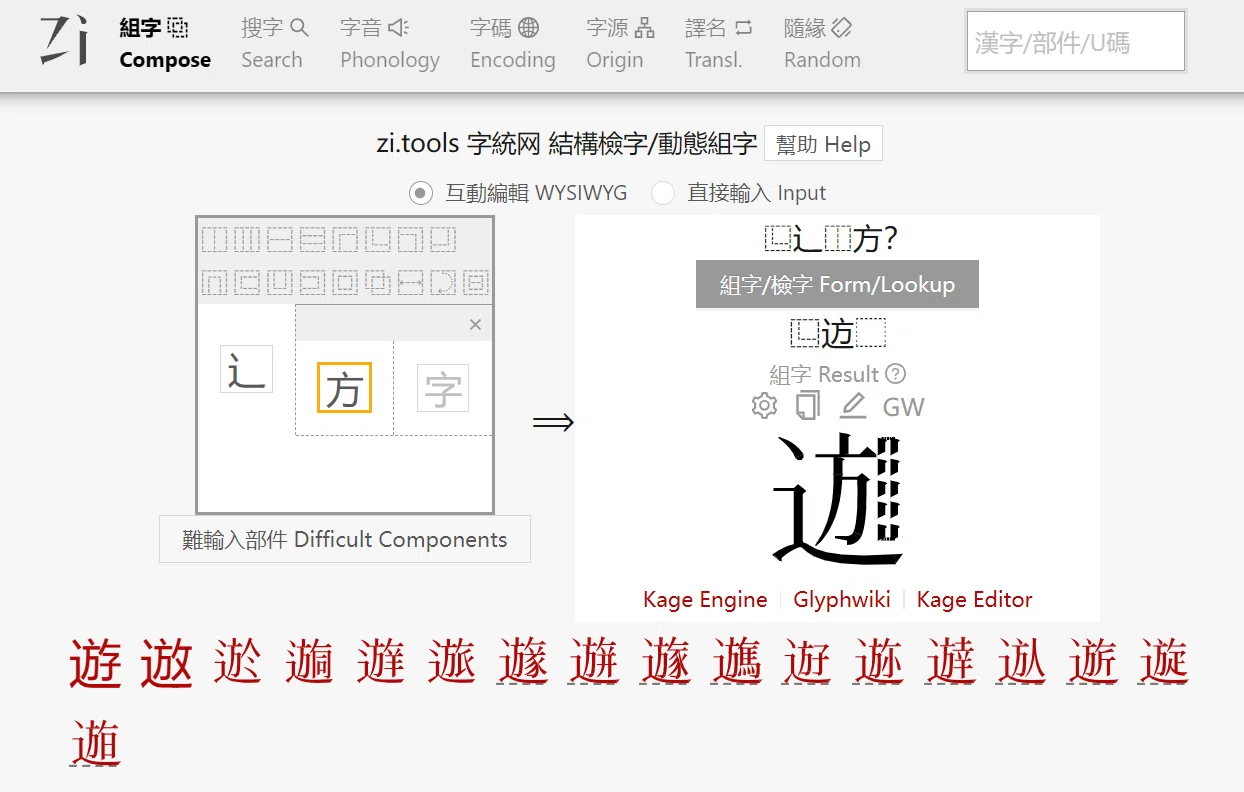Click the 組字/檢字 Form/Lookup button
This screenshot has width=1244, height=792.
[837, 285]
